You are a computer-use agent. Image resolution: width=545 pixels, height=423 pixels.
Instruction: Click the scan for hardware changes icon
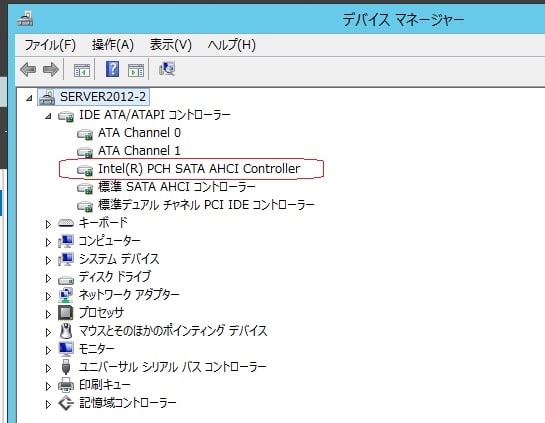point(167,69)
